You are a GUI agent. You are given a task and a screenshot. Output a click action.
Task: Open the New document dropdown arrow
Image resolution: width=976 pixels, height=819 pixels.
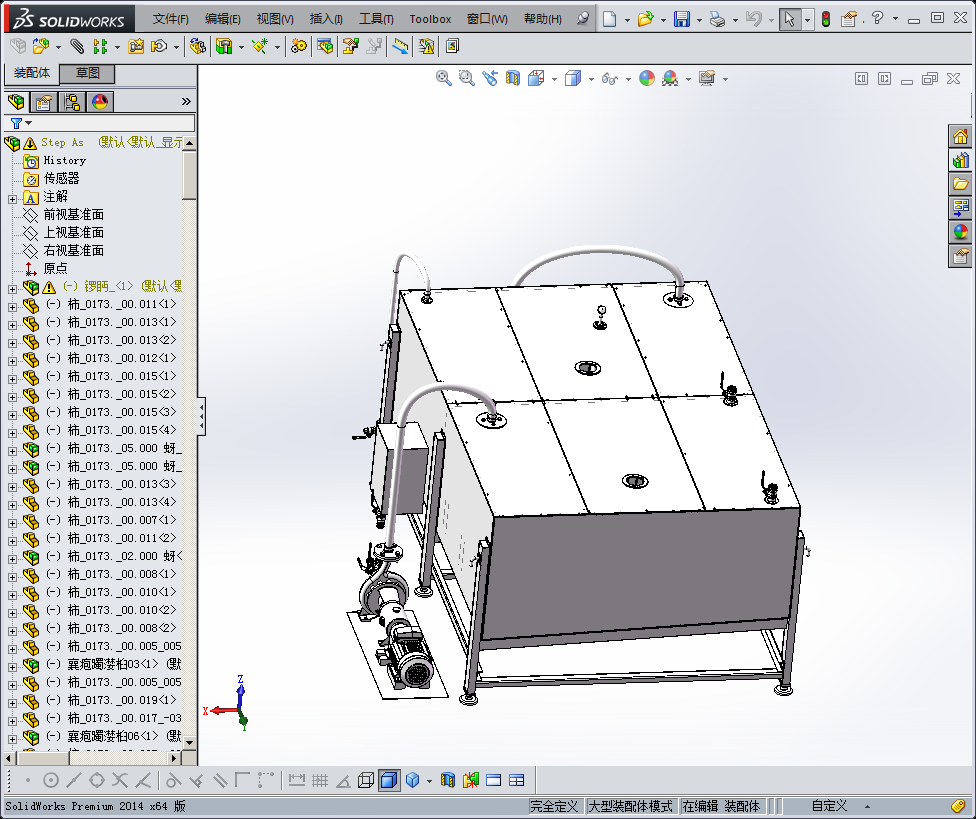click(627, 21)
